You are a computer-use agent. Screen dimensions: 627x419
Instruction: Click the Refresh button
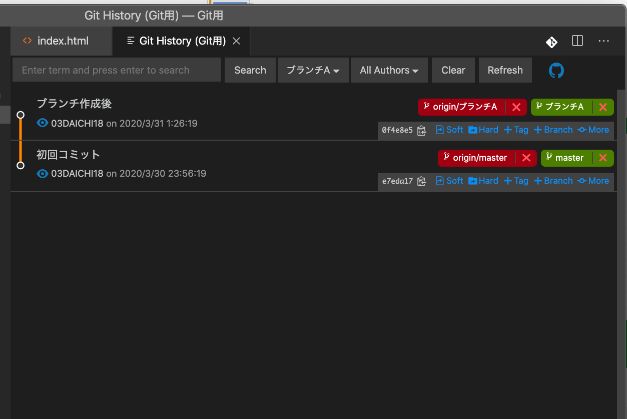pos(505,70)
